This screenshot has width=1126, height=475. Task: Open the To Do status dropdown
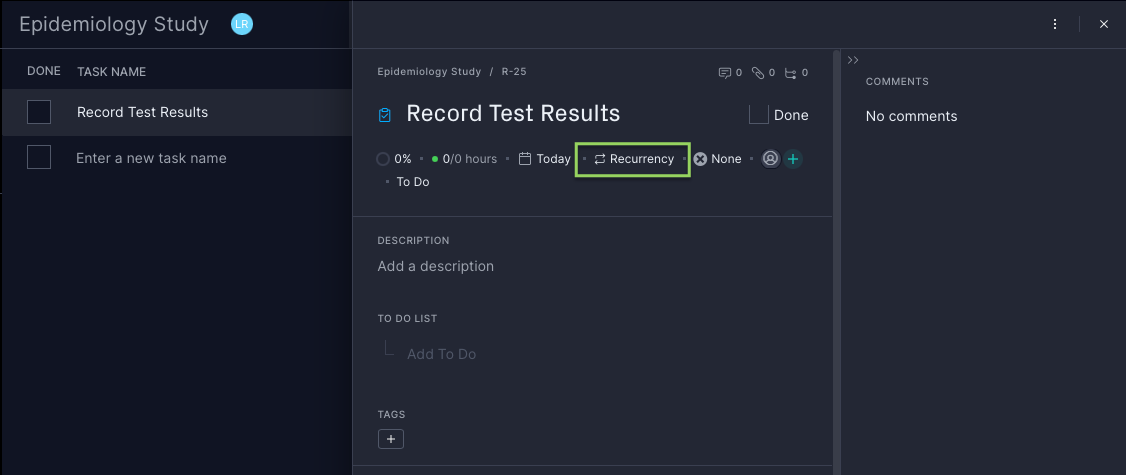tap(412, 182)
